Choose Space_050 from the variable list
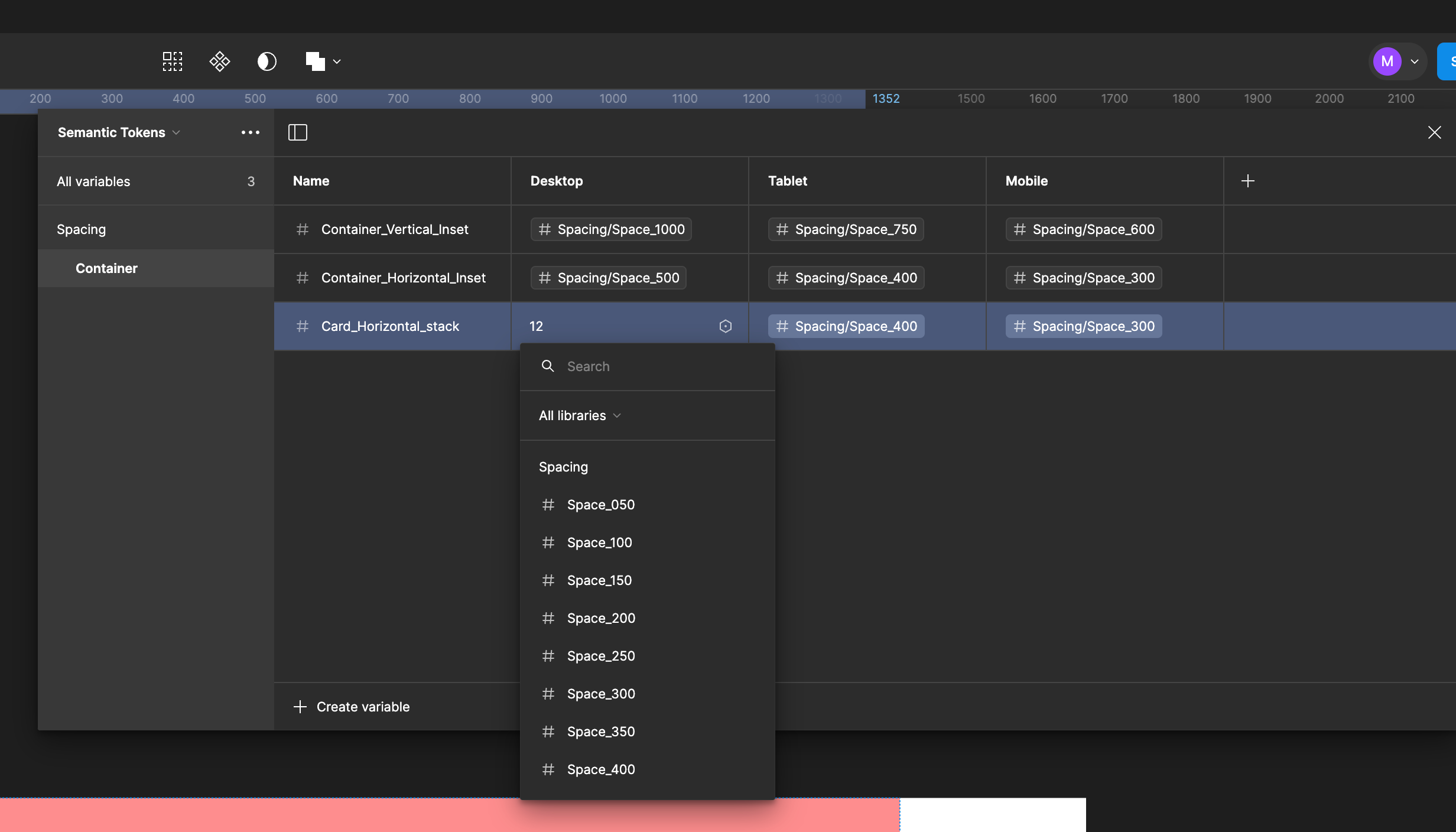The width and height of the screenshot is (1456, 832). pyautogui.click(x=648, y=505)
